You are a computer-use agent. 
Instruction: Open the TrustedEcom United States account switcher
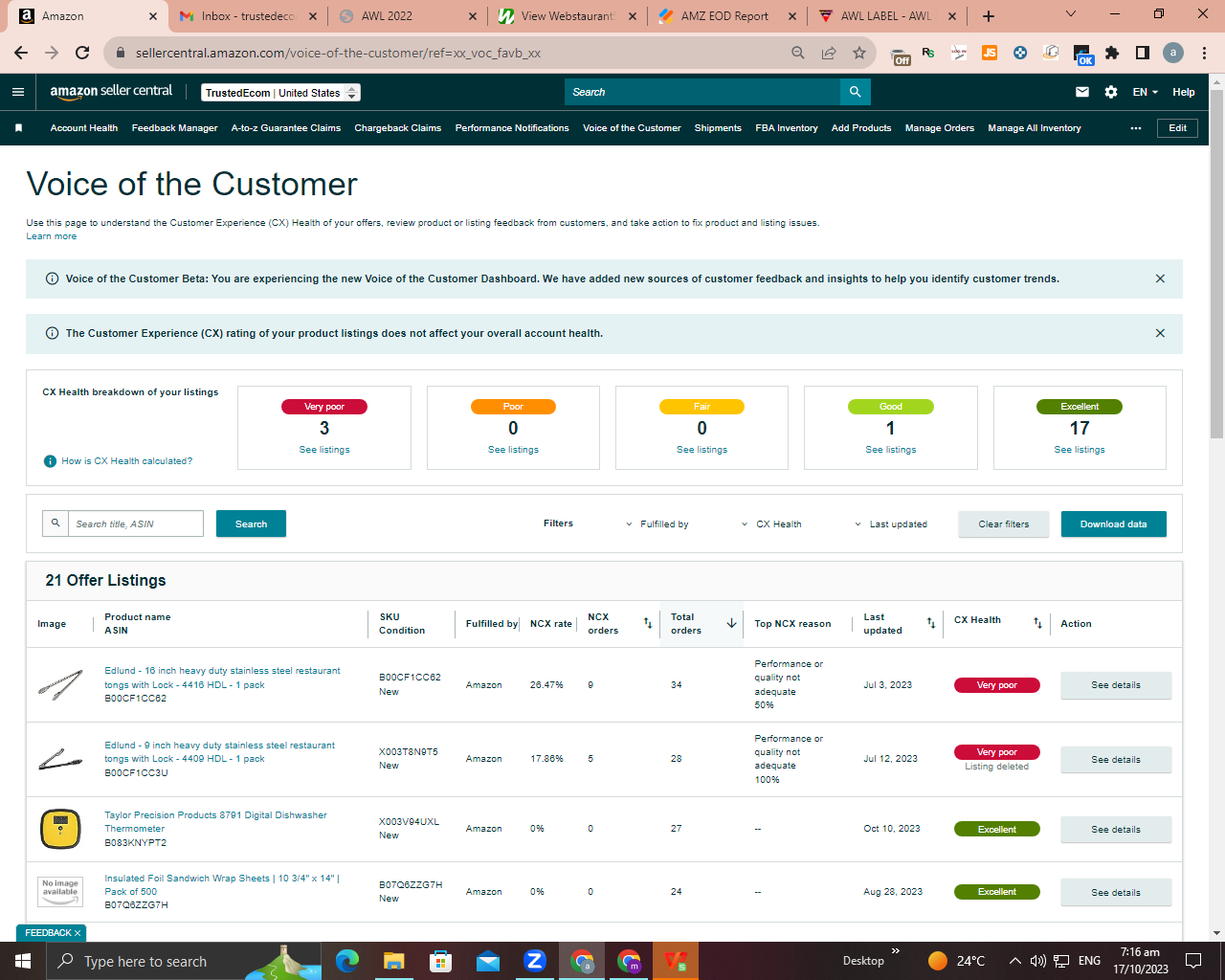point(281,93)
